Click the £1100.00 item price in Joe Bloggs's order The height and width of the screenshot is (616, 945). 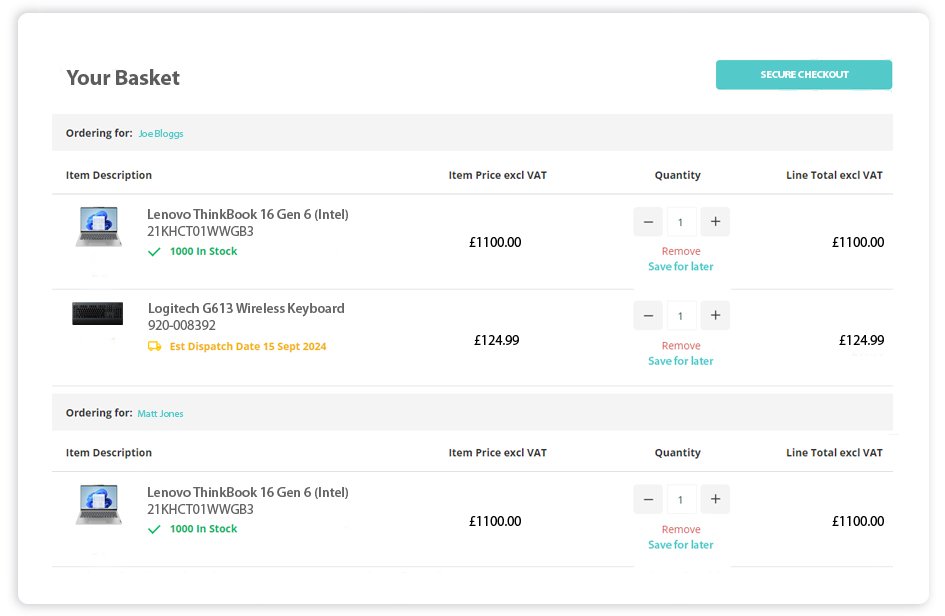(x=495, y=242)
